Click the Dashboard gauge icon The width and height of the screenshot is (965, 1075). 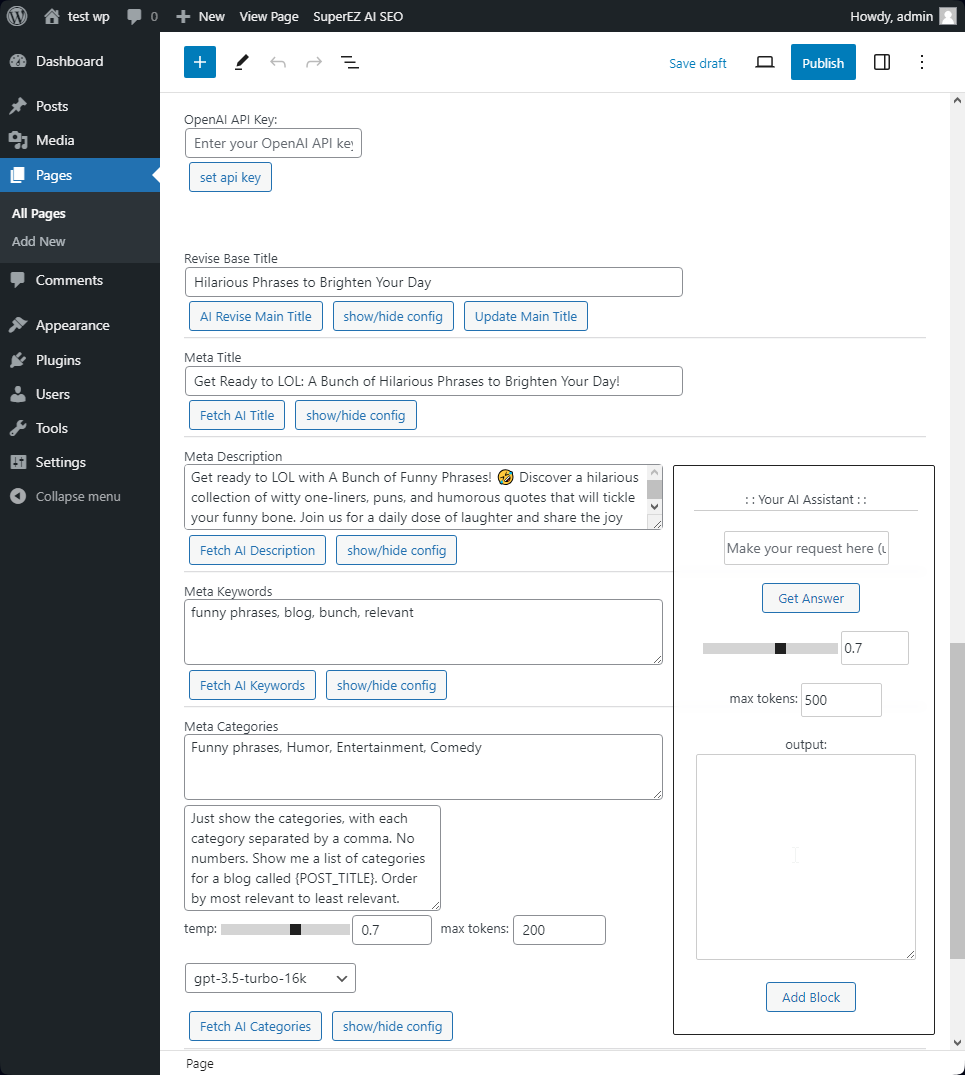tap(18, 61)
